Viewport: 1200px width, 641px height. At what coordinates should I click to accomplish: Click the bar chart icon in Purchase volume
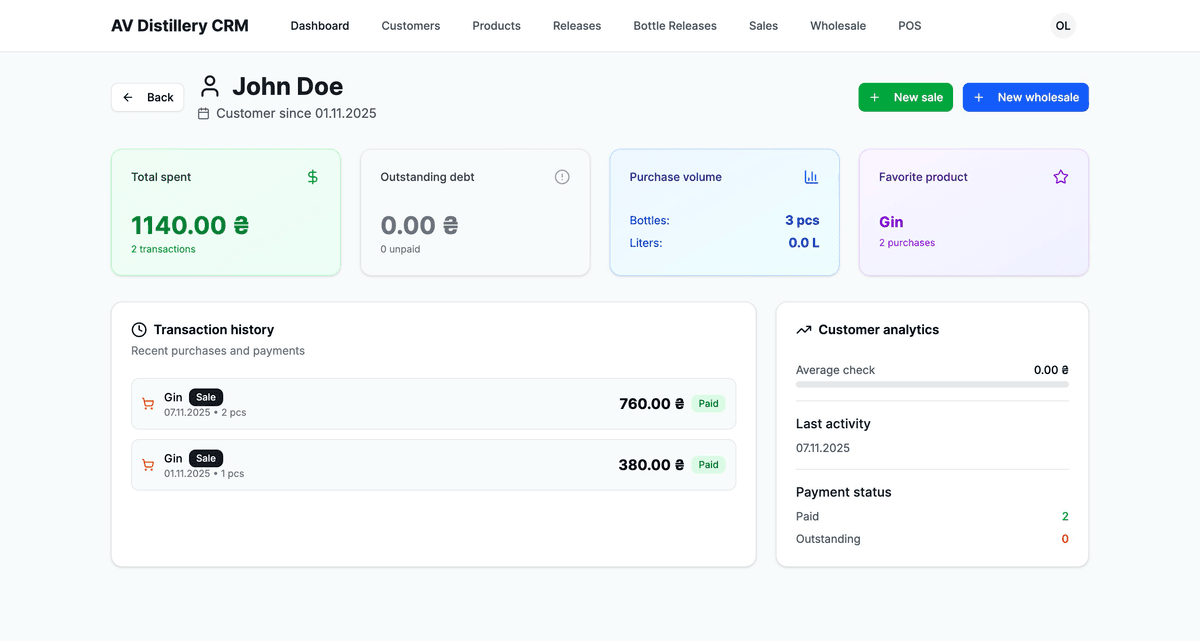[811, 177]
